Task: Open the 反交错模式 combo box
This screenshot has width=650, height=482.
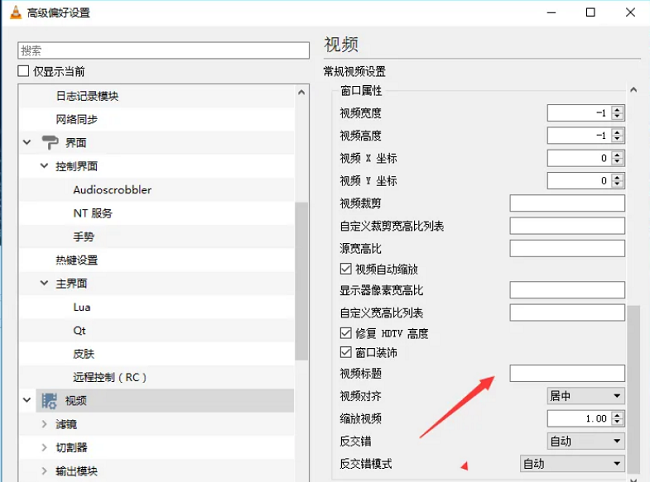Action: tap(572, 464)
